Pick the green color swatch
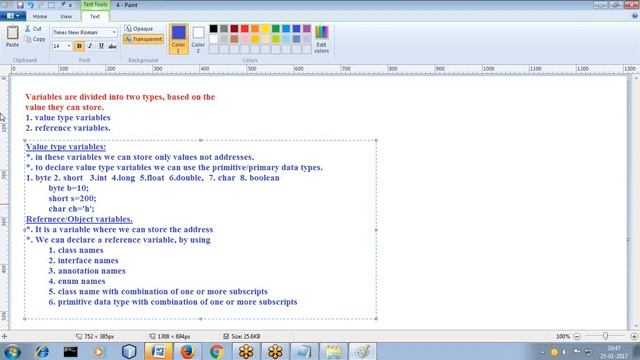This screenshot has width=640, height=360. tap(276, 29)
